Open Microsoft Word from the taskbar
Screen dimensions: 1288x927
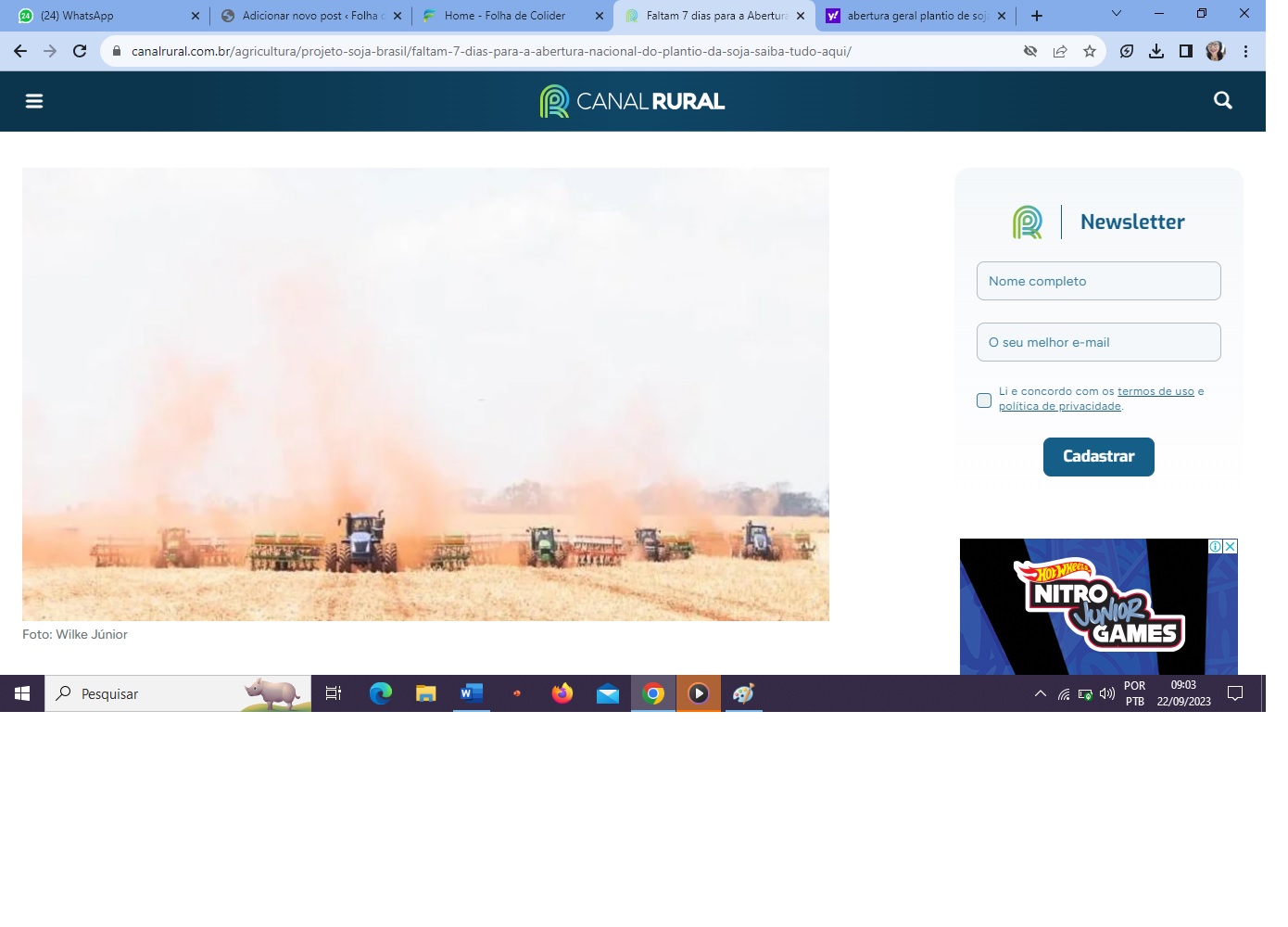click(x=472, y=693)
